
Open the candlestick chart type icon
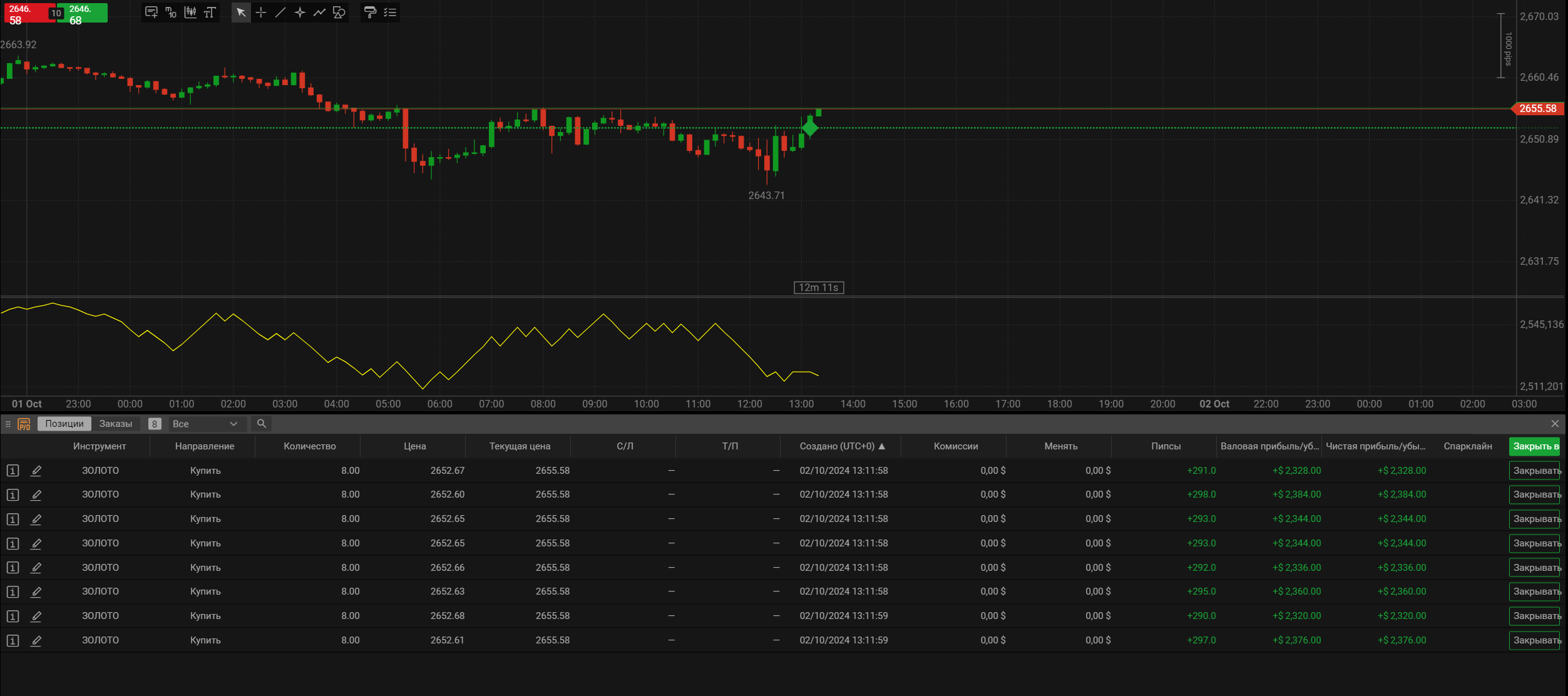[x=190, y=13]
